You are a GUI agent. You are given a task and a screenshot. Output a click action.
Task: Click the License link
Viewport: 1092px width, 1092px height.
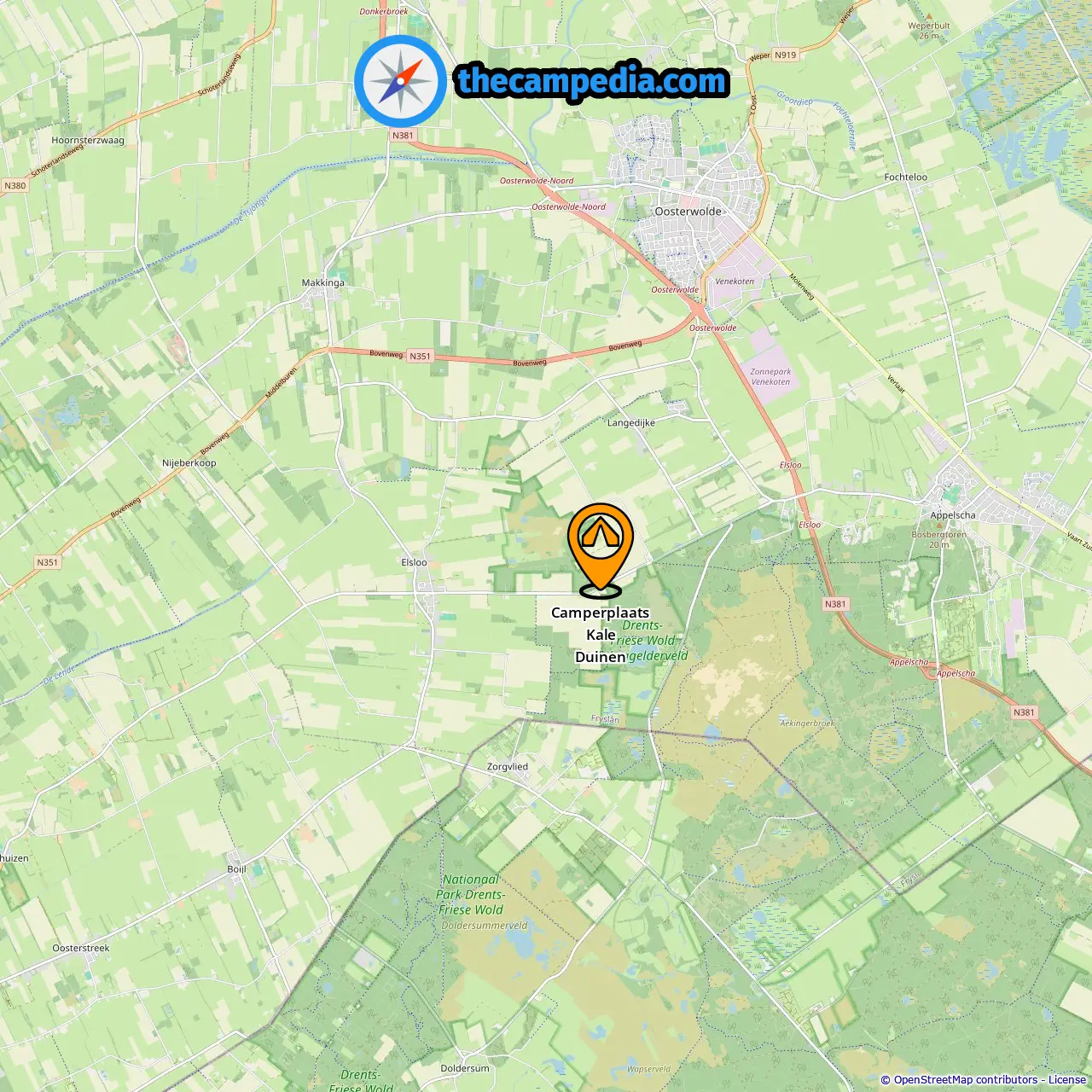[x=1067, y=1079]
